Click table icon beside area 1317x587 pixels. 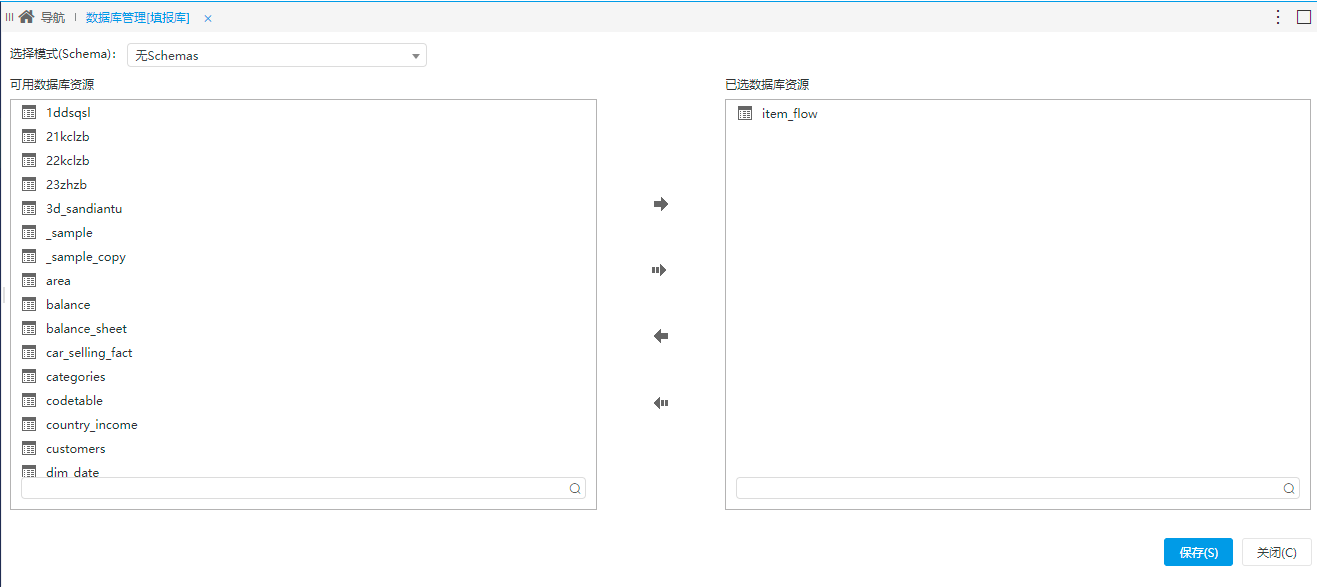tap(29, 281)
